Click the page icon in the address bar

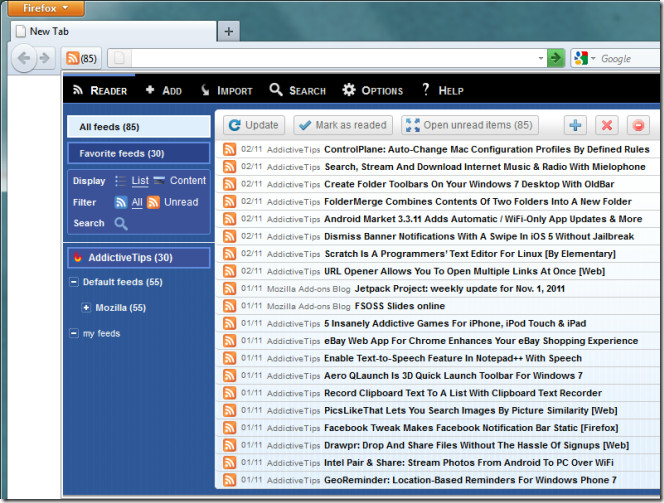119,58
